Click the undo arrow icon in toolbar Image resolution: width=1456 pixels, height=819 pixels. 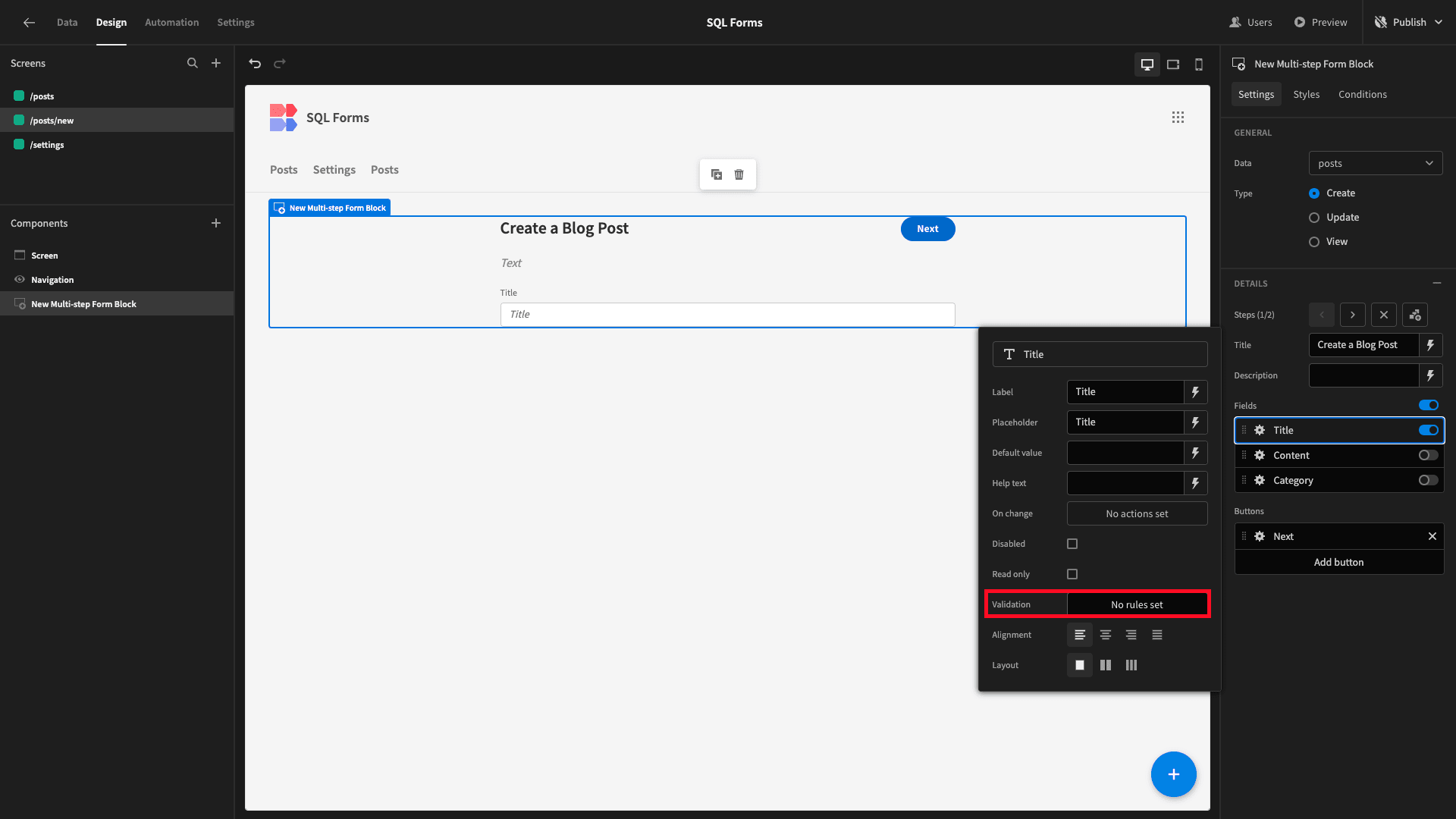click(255, 63)
